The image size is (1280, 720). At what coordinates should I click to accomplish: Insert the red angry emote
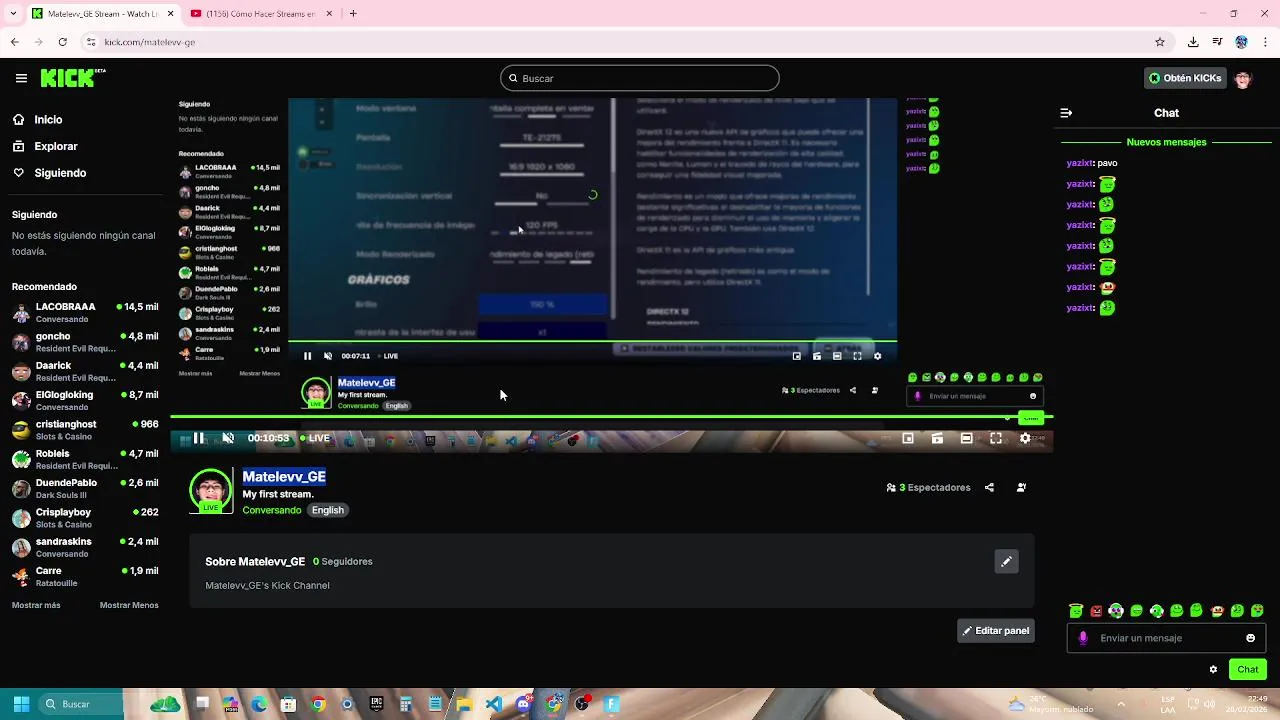[1096, 611]
